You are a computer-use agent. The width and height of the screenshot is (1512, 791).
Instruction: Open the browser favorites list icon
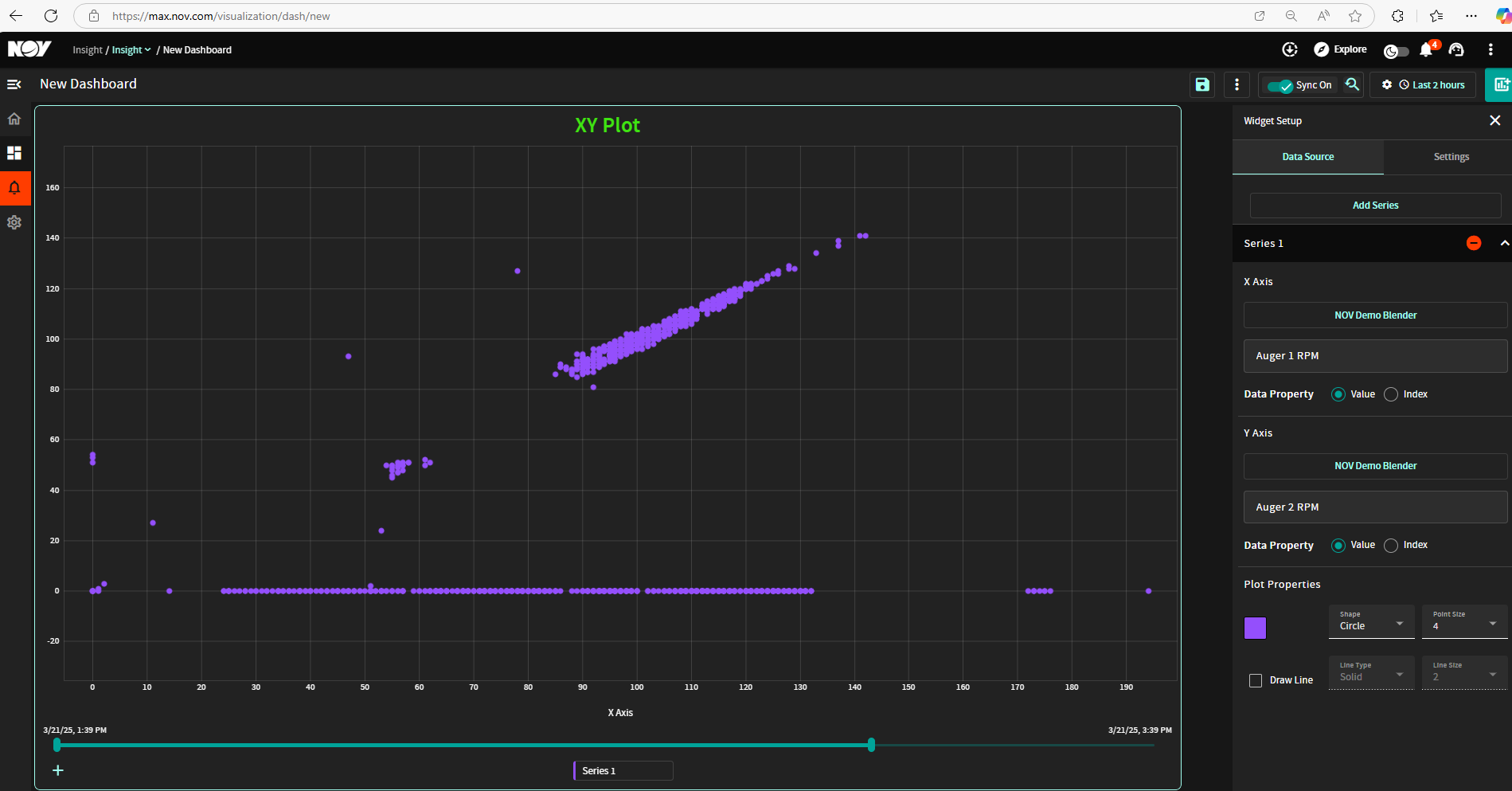1436,16
